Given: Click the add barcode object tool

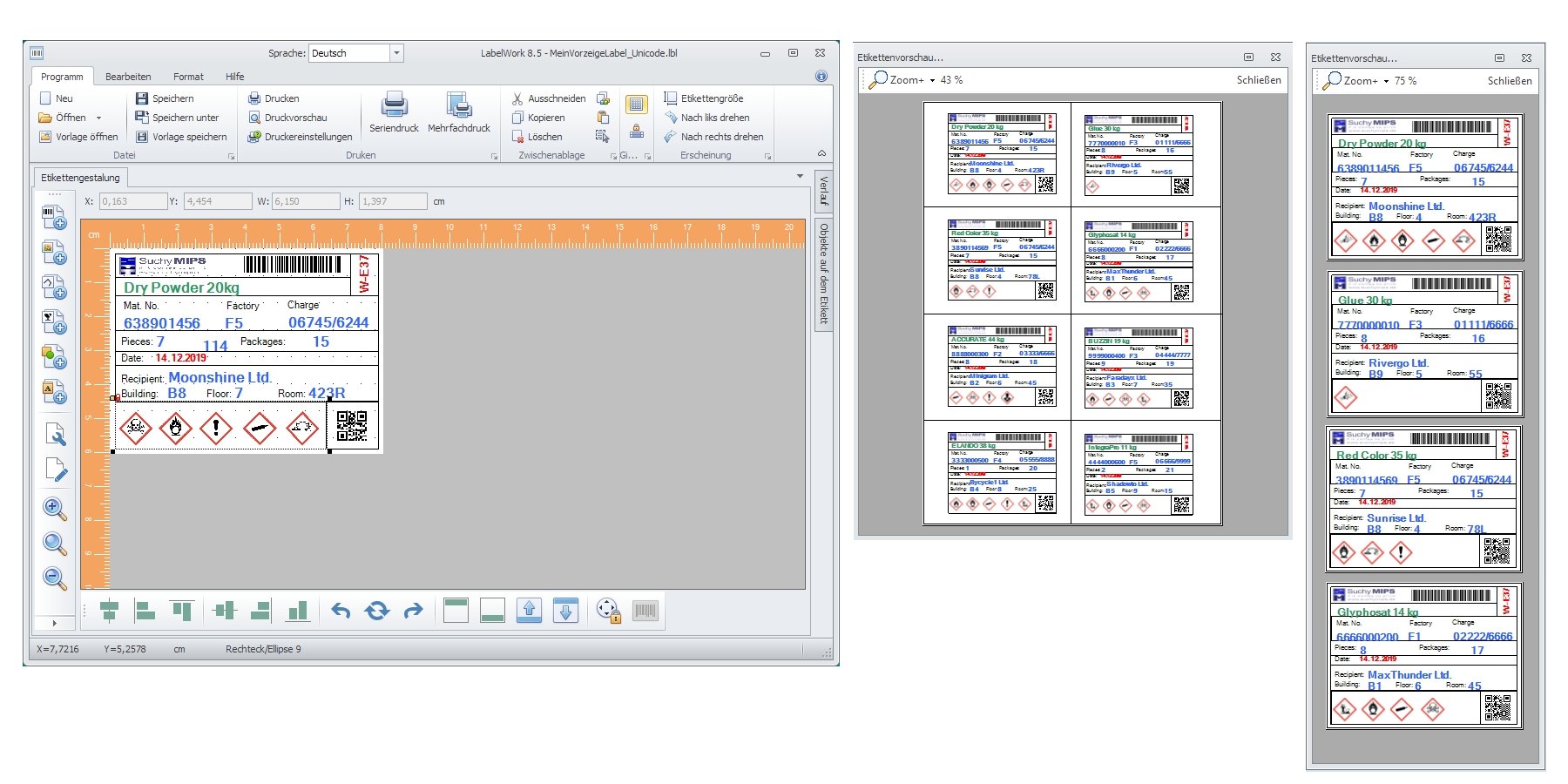Looking at the screenshot, I should pos(54,217).
